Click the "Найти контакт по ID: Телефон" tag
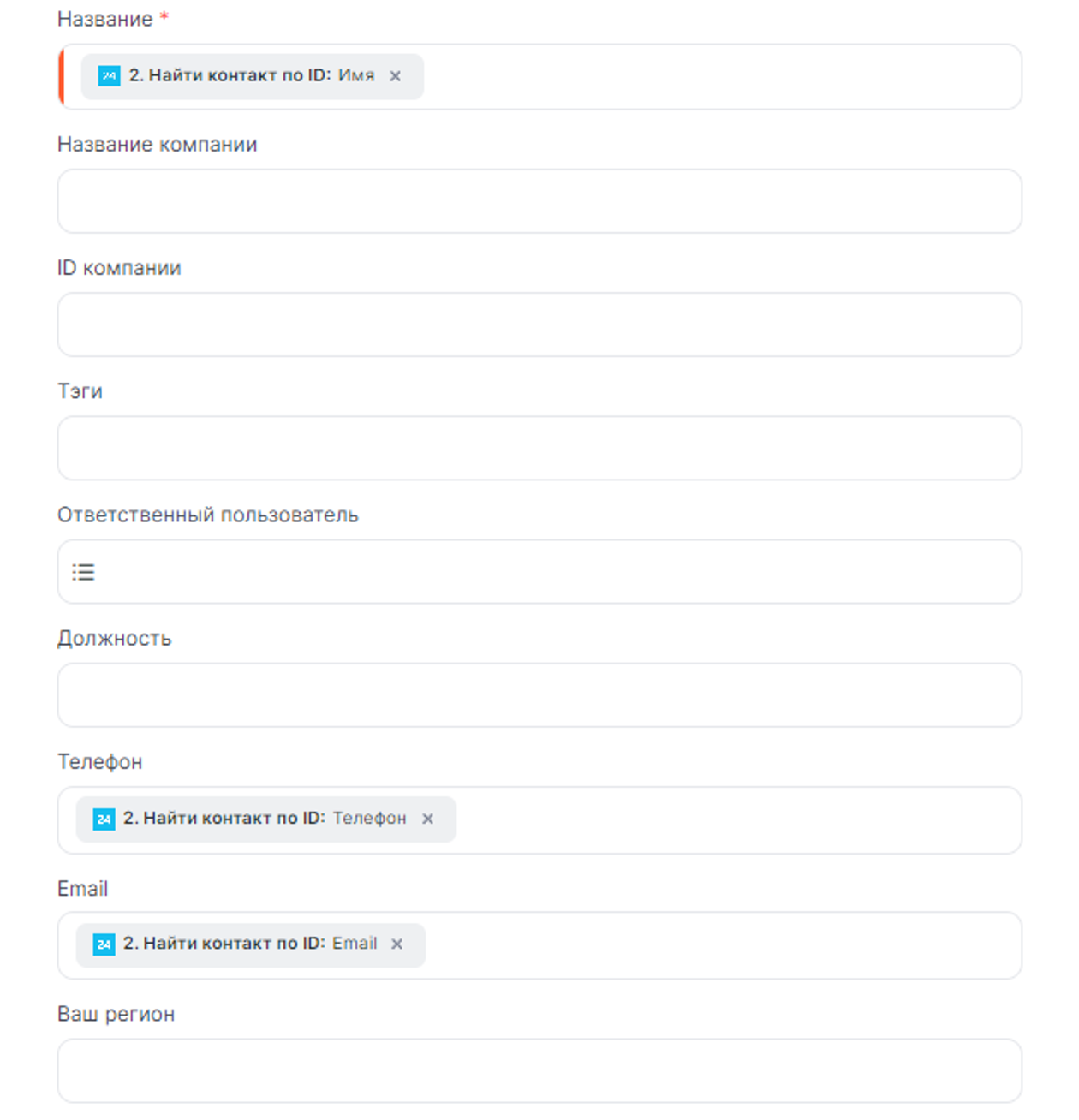Viewport: 1079px width, 1120px height. 264,819
